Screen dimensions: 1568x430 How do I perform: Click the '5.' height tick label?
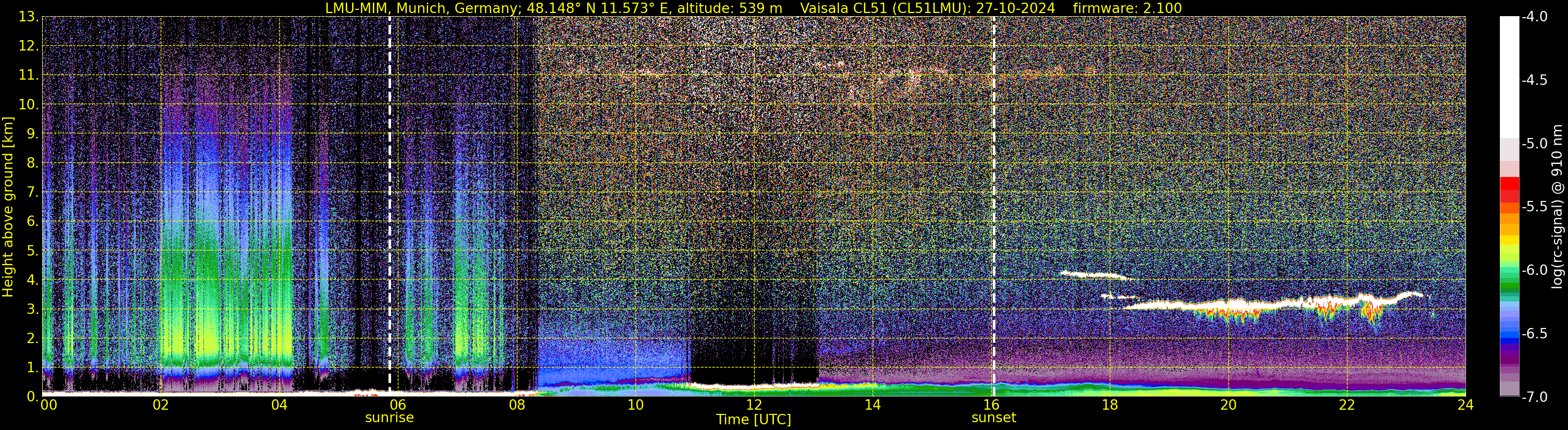pos(33,250)
